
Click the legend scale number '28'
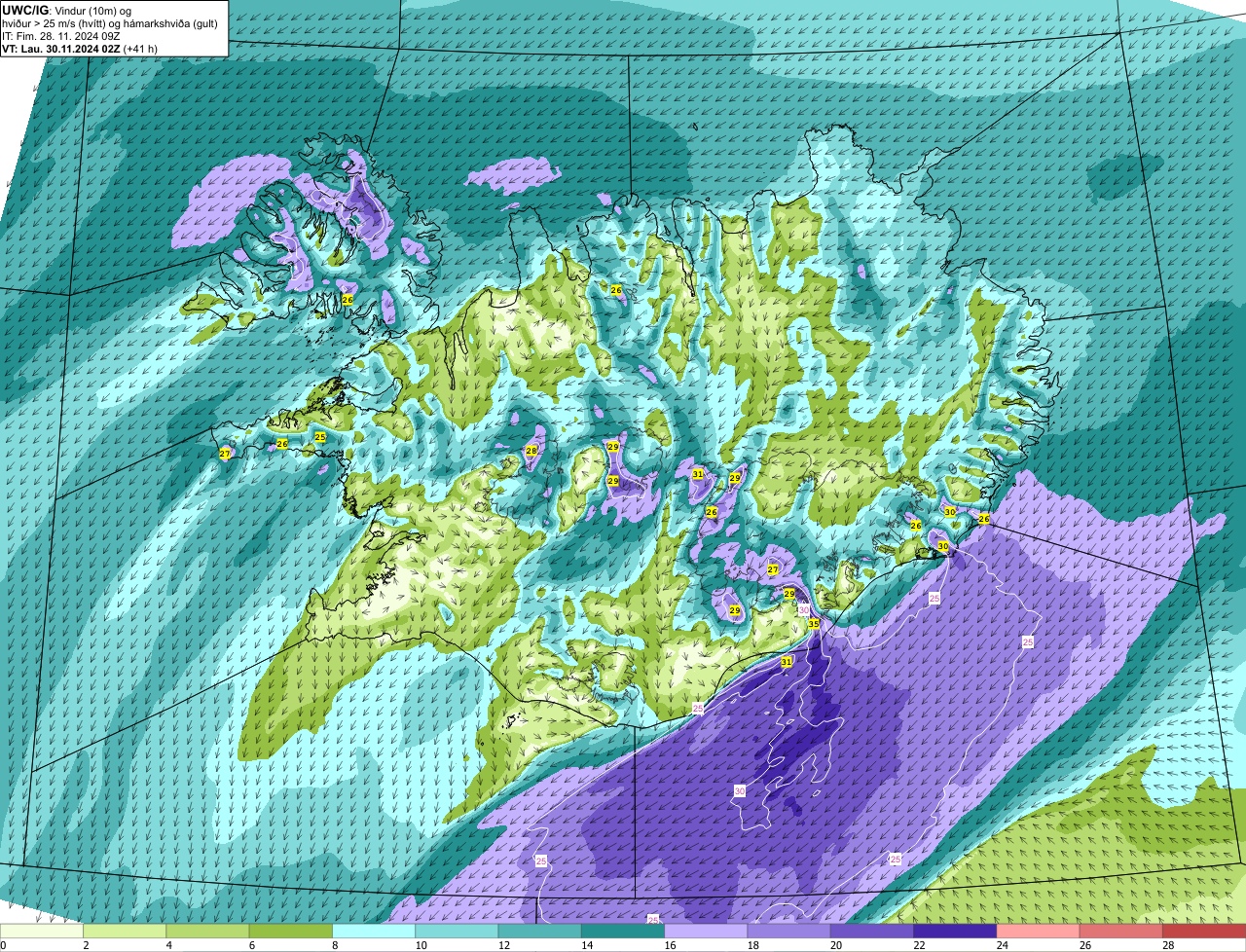(x=1168, y=945)
